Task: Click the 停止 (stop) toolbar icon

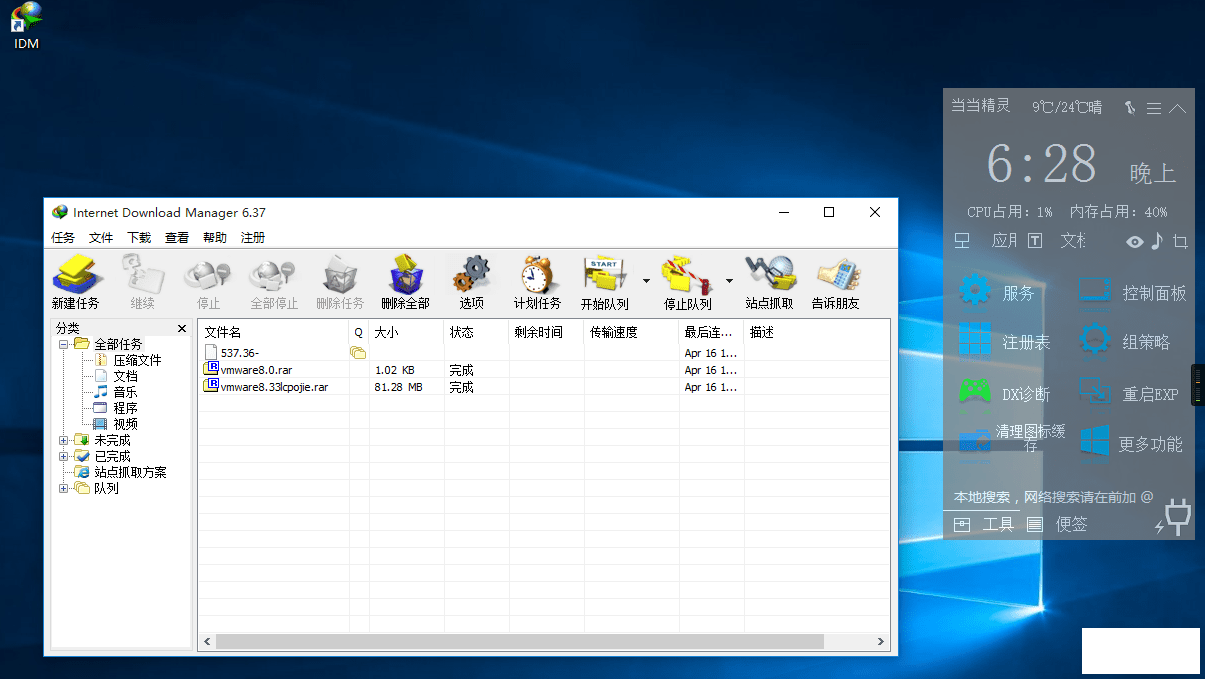Action: coord(208,282)
